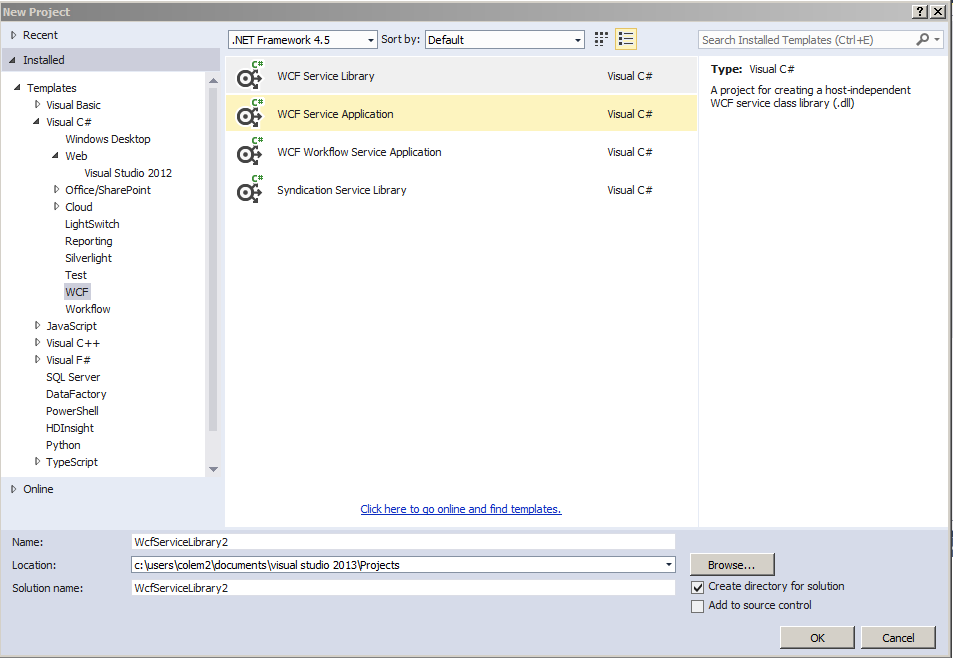Enable Add to source control checkbox

(698, 606)
